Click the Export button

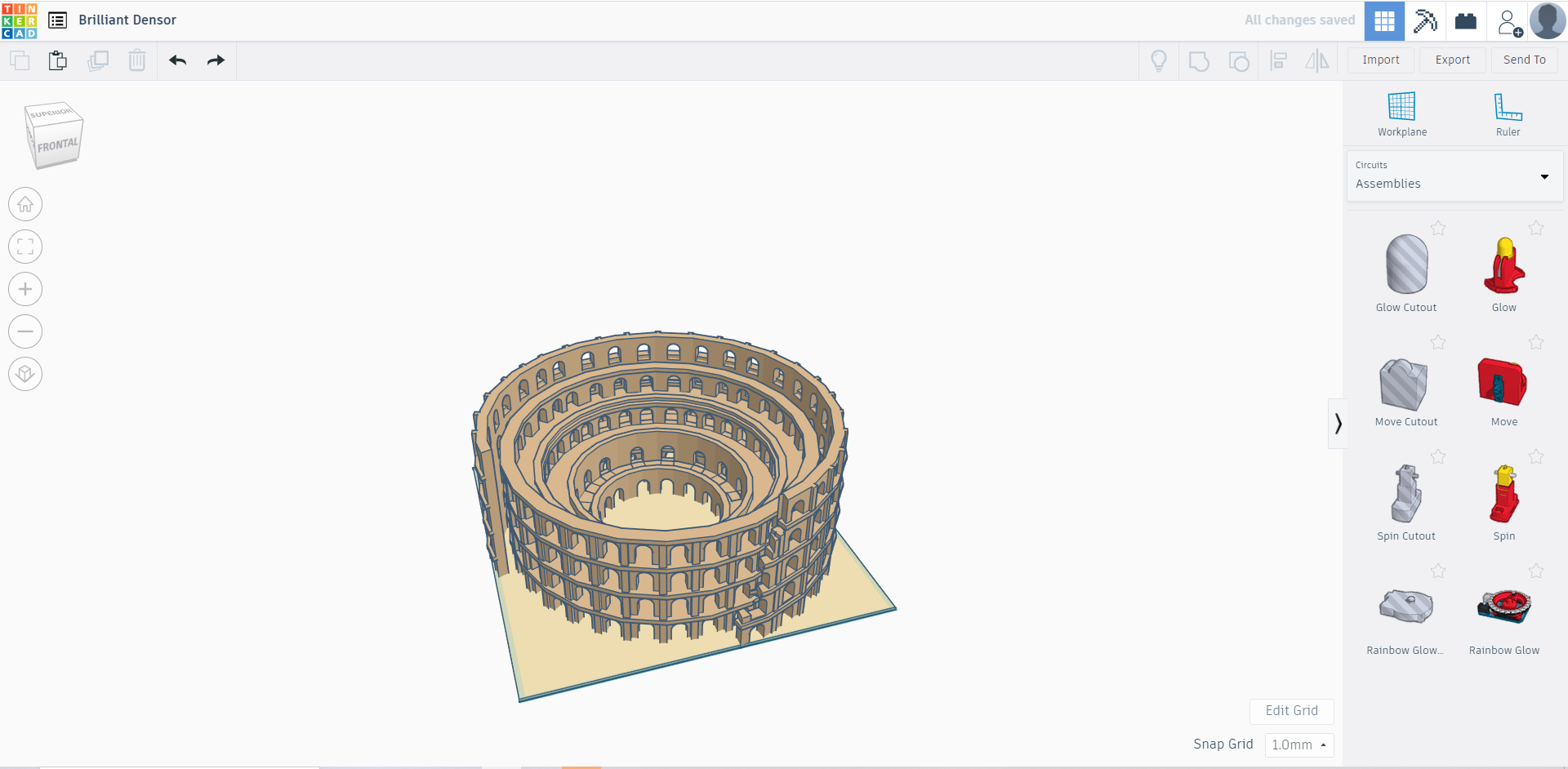pos(1453,60)
